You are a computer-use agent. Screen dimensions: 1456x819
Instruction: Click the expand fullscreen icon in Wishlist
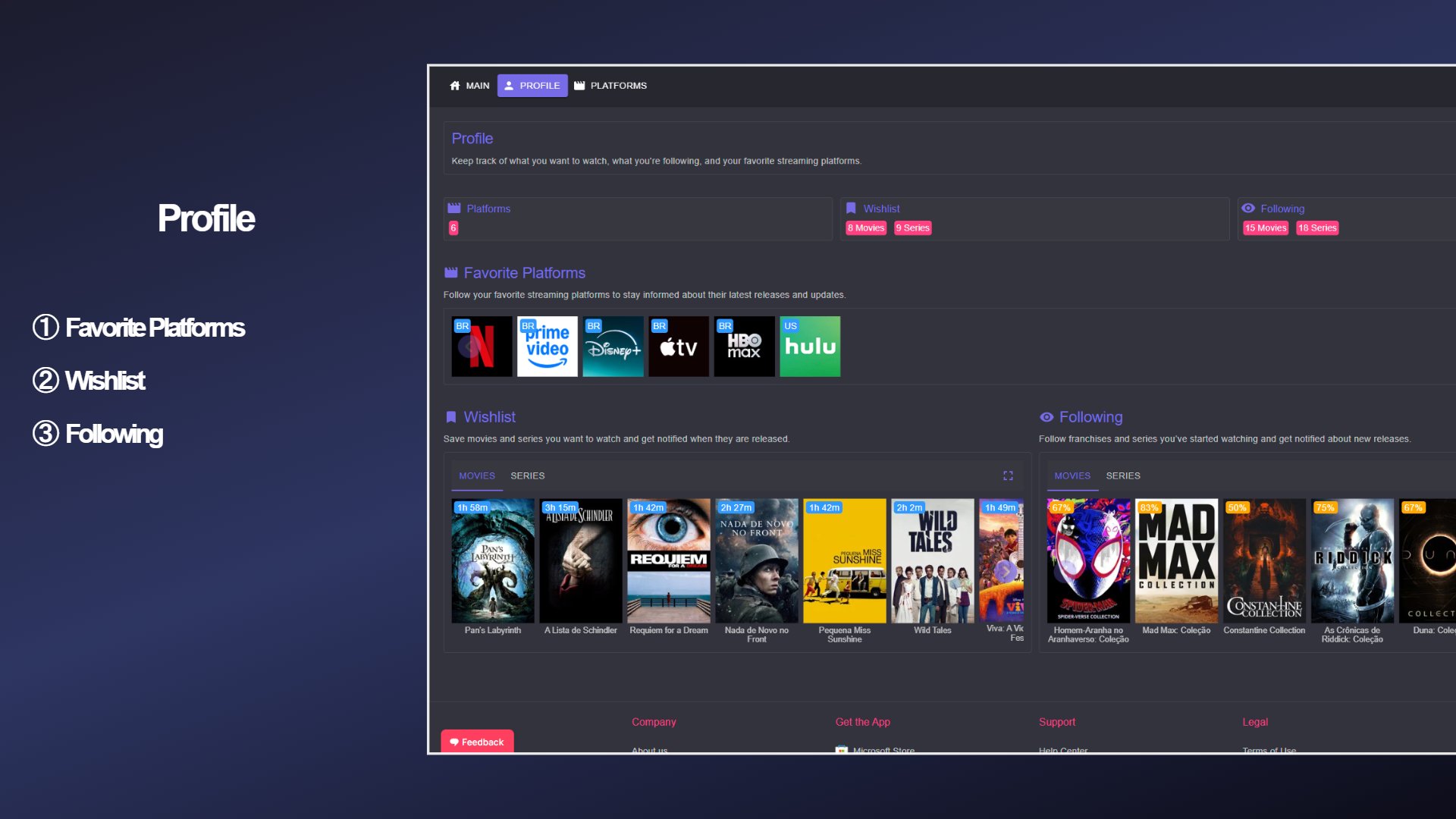tap(1008, 475)
